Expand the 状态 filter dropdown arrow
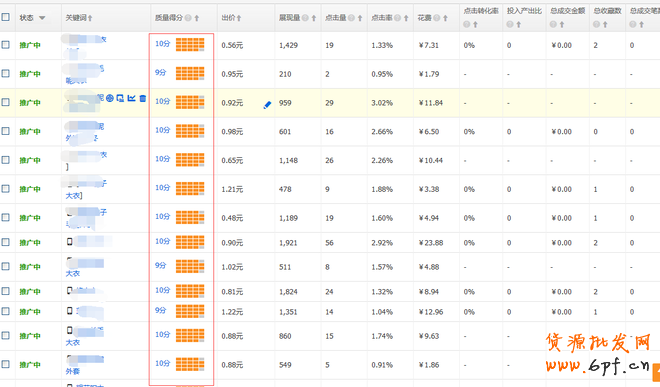The width and height of the screenshot is (660, 387). [x=42, y=18]
